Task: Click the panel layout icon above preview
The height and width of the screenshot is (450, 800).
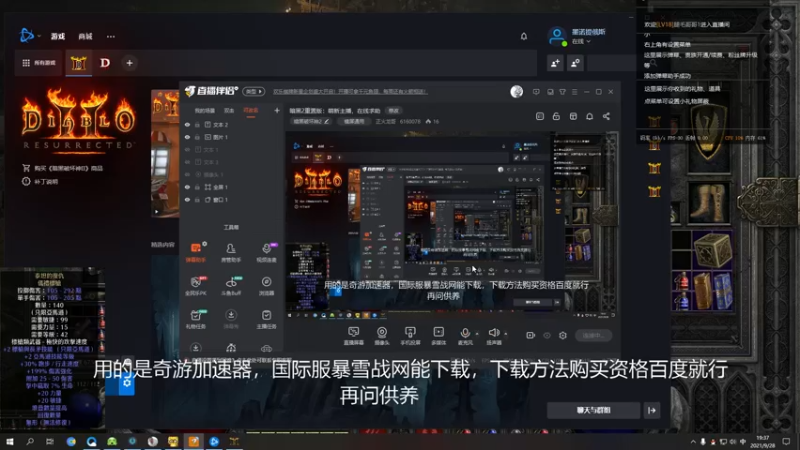Action: point(540,116)
